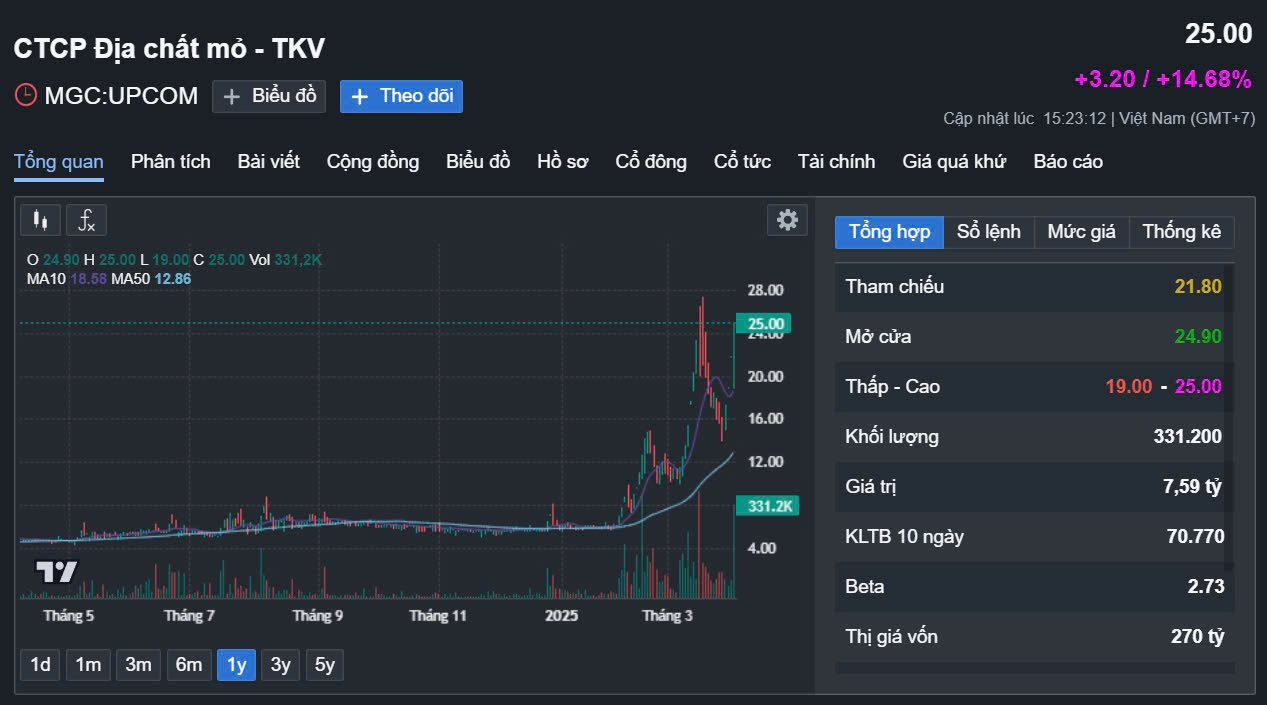Select the Tổng quan tab
This screenshot has width=1267, height=705.
click(59, 161)
